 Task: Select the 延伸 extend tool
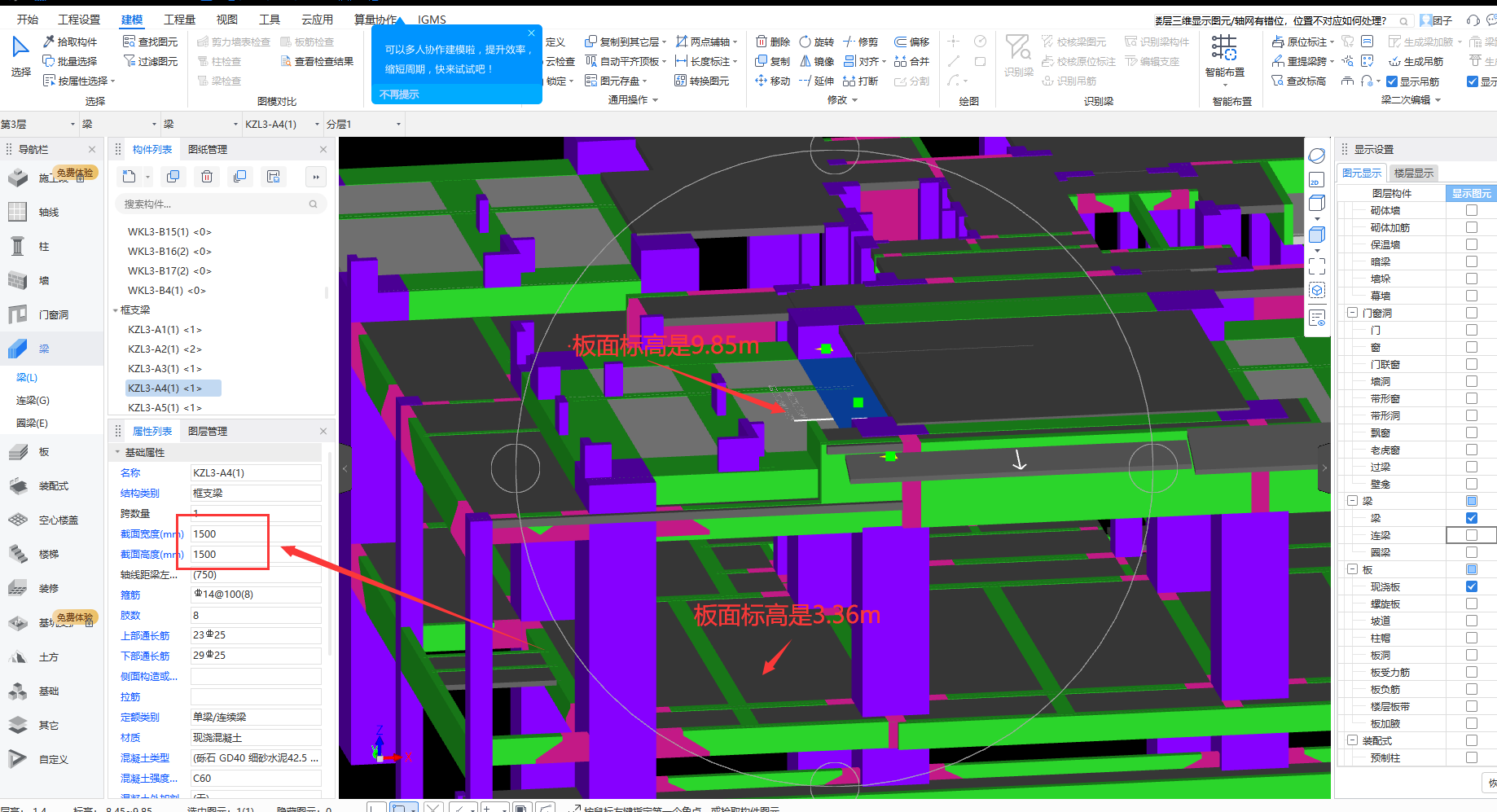[x=816, y=81]
